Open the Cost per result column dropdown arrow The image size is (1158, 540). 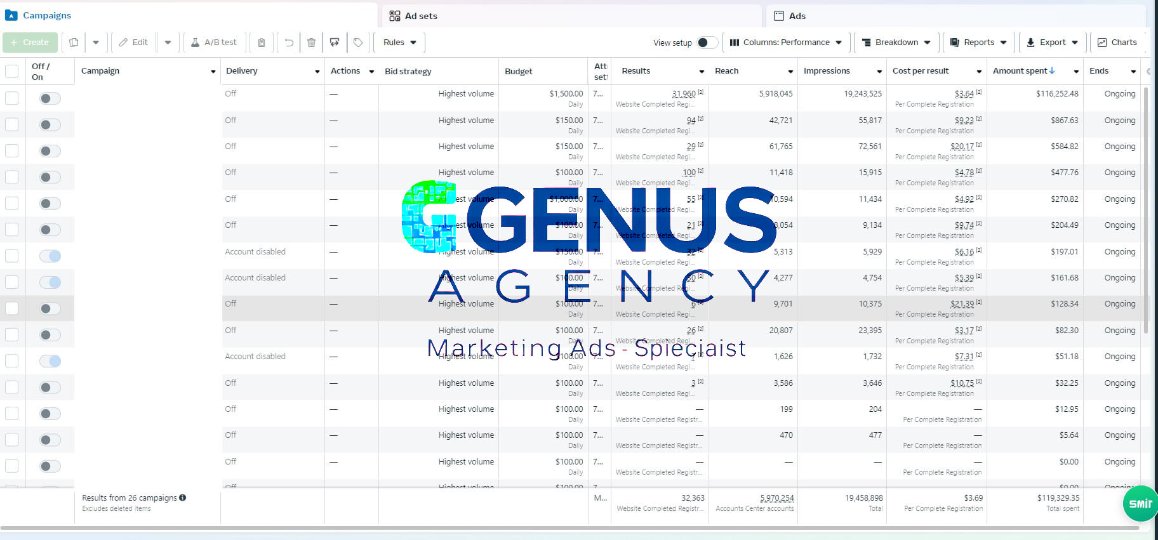pyautogui.click(x=979, y=72)
